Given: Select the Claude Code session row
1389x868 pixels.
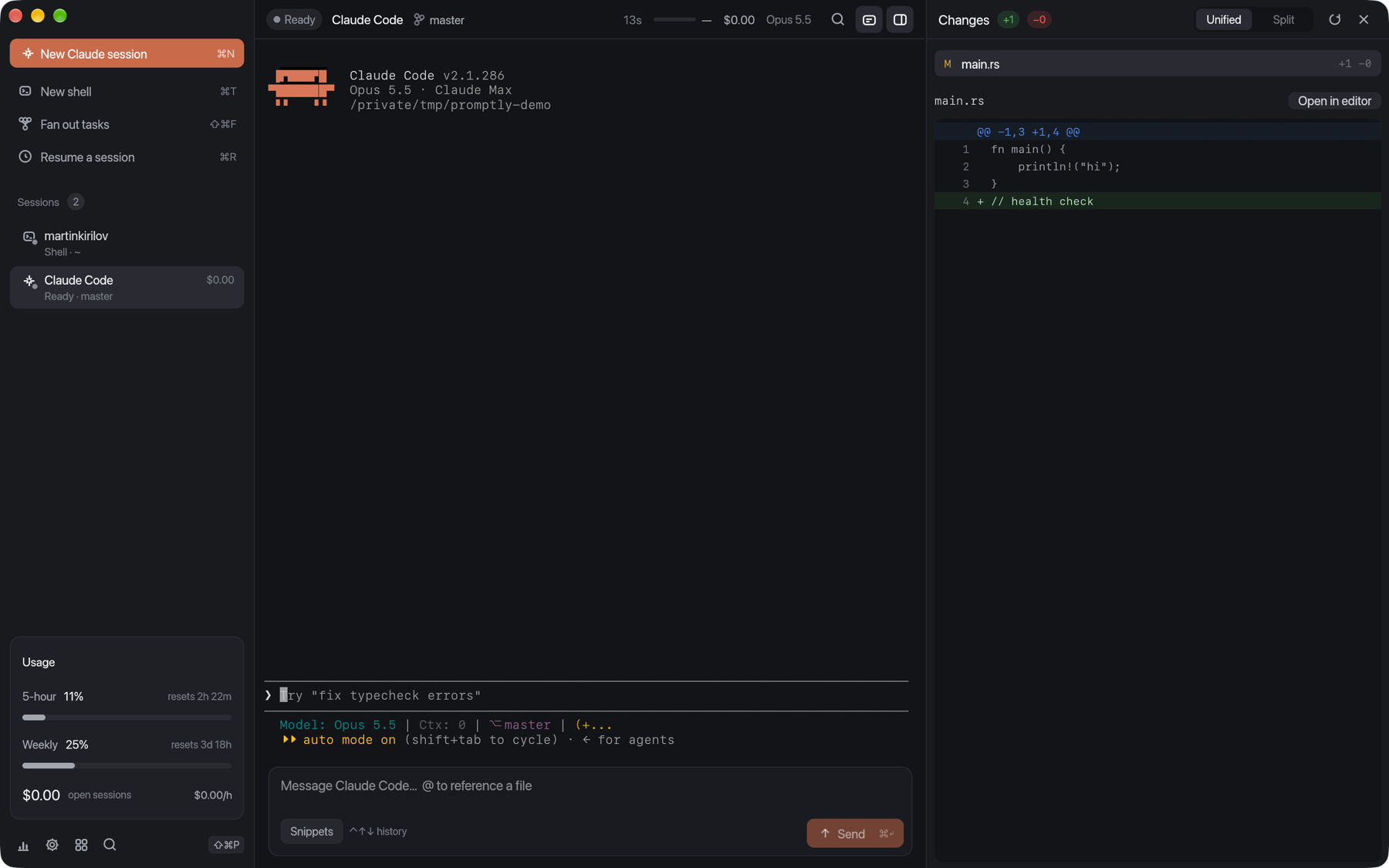Looking at the screenshot, I should pos(127,287).
